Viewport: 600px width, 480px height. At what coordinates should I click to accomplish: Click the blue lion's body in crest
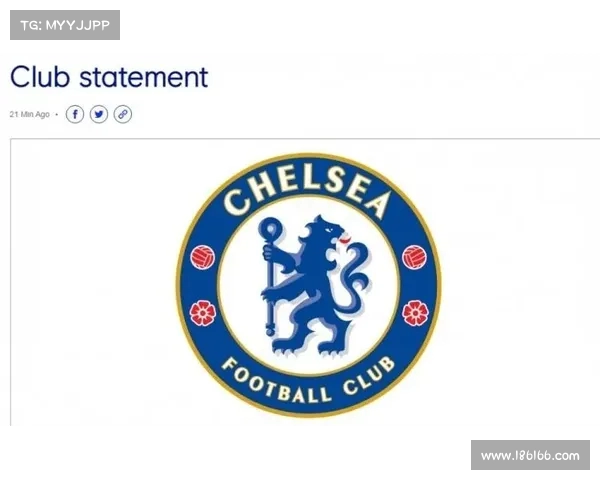(x=314, y=283)
